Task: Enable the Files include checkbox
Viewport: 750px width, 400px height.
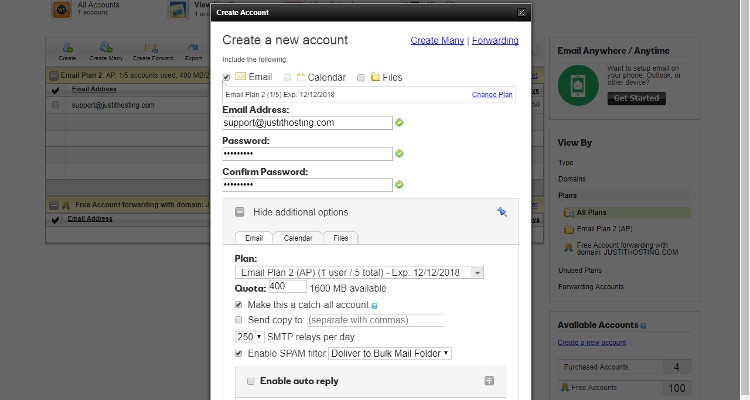Action: pos(361,77)
